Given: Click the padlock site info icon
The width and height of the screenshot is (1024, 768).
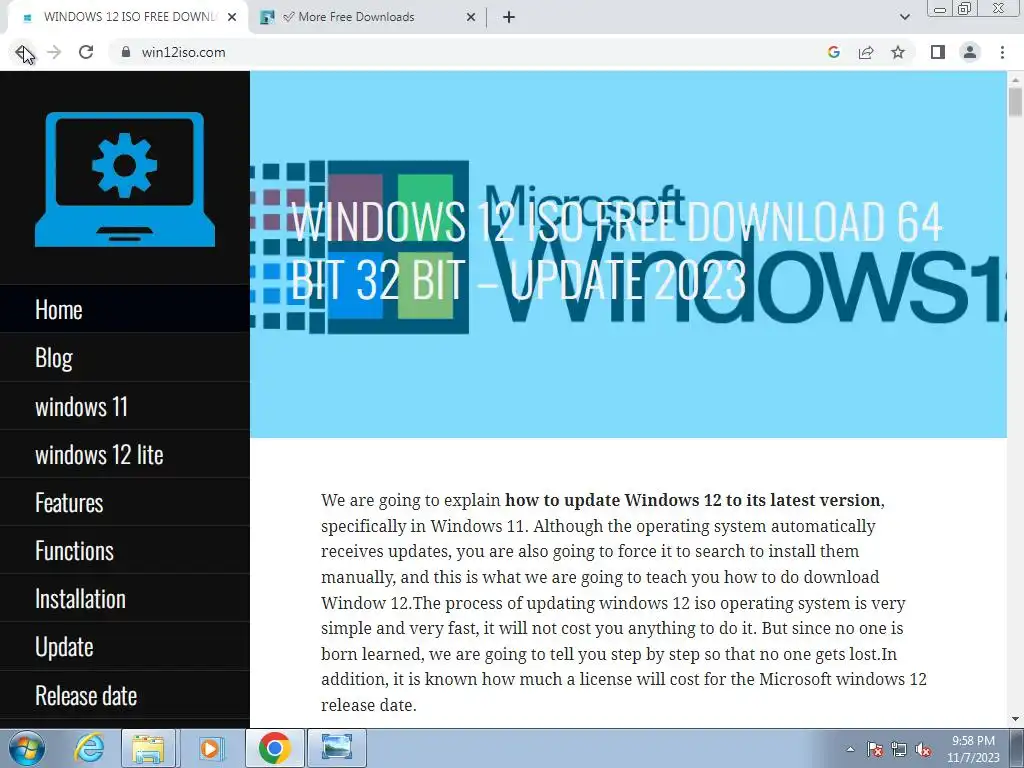Looking at the screenshot, I should coord(126,52).
